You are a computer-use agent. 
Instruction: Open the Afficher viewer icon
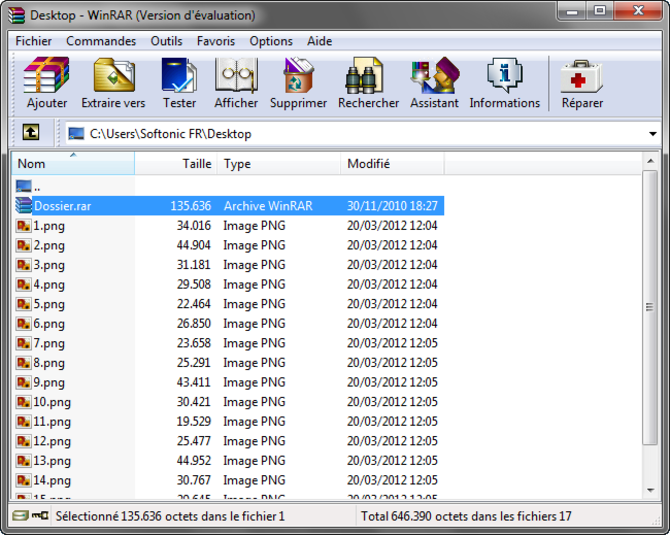tap(236, 75)
